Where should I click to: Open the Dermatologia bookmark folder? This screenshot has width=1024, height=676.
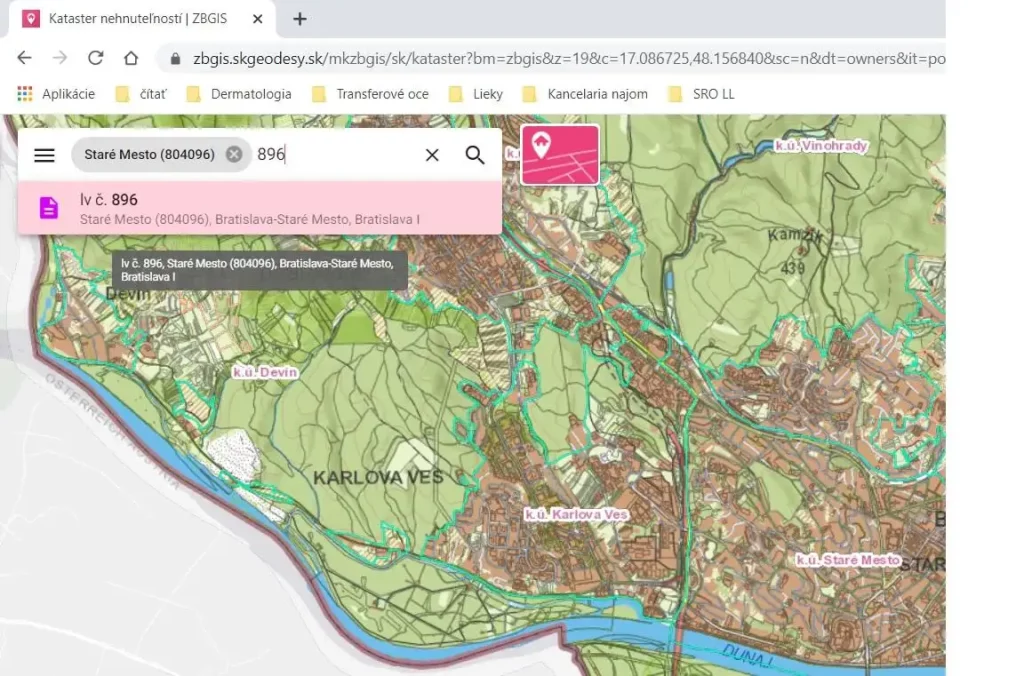239,94
